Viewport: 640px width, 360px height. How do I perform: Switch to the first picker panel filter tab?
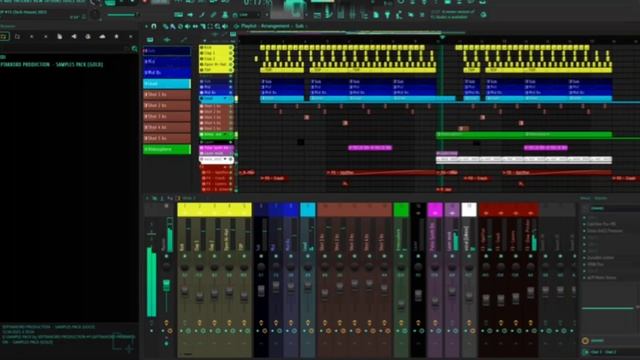coord(150,40)
